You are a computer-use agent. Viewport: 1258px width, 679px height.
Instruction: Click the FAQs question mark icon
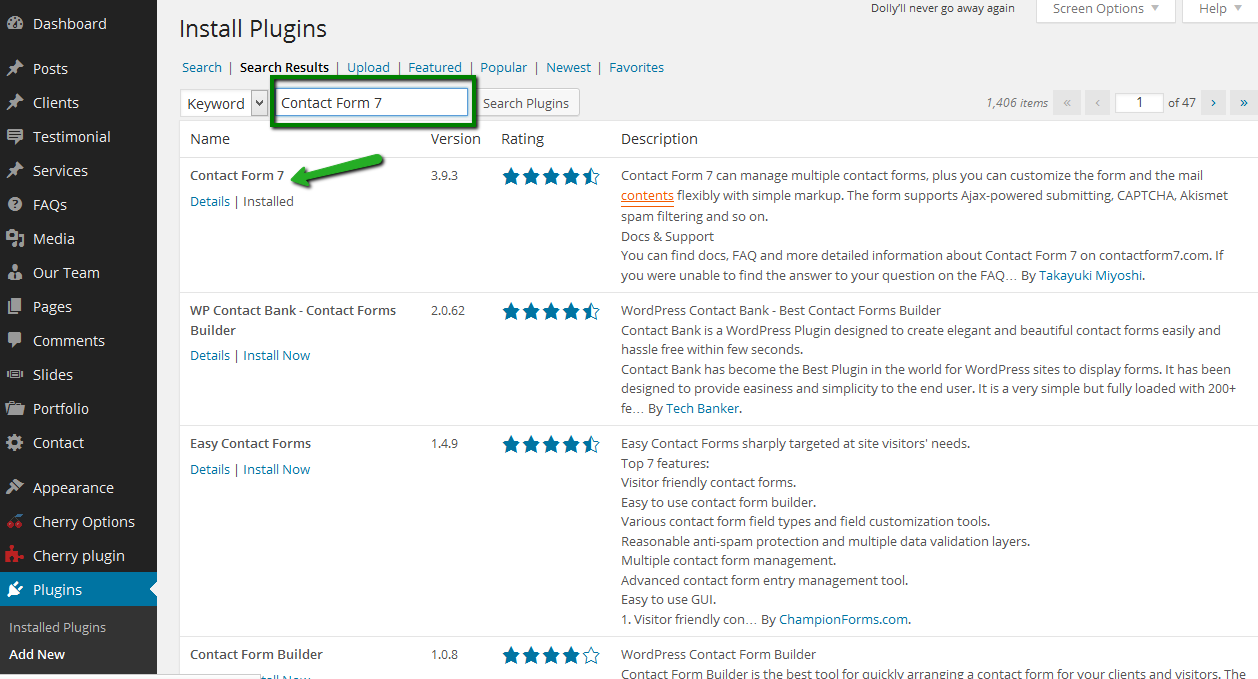pos(15,205)
